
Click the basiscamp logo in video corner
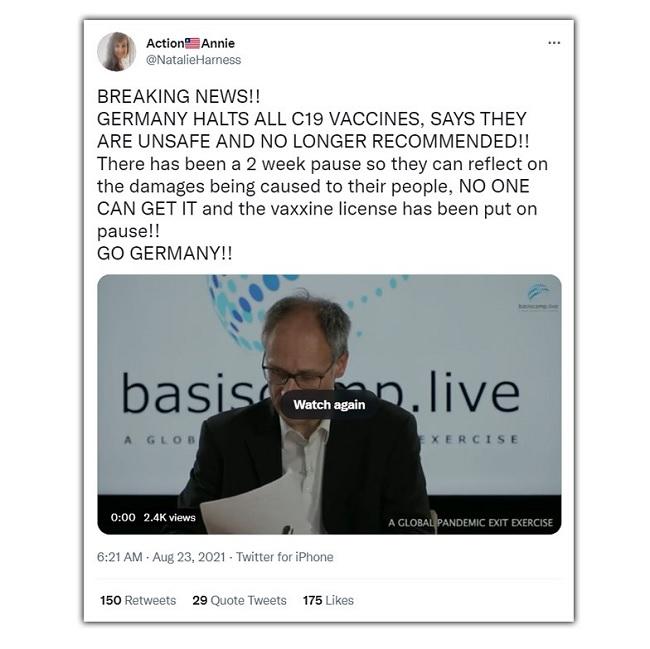pyautogui.click(x=538, y=296)
